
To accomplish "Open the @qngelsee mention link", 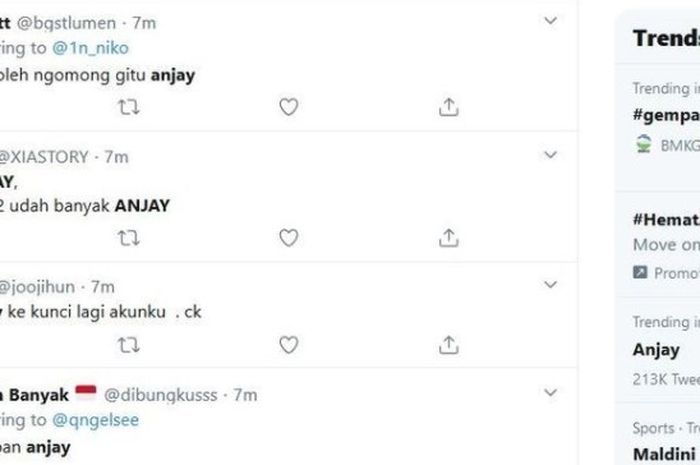I will pos(95,420).
